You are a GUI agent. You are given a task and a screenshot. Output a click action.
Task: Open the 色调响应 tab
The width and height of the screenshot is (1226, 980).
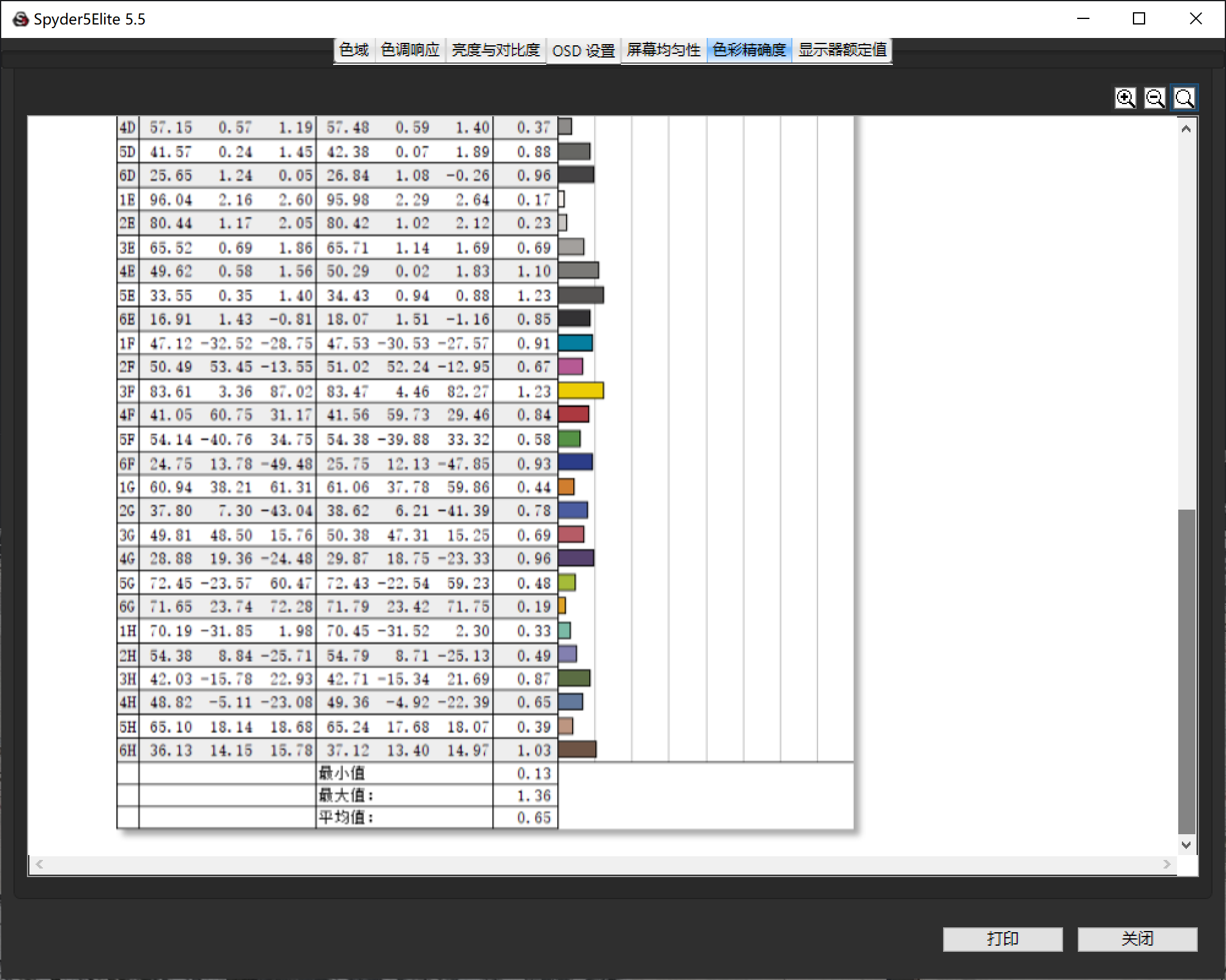click(410, 50)
